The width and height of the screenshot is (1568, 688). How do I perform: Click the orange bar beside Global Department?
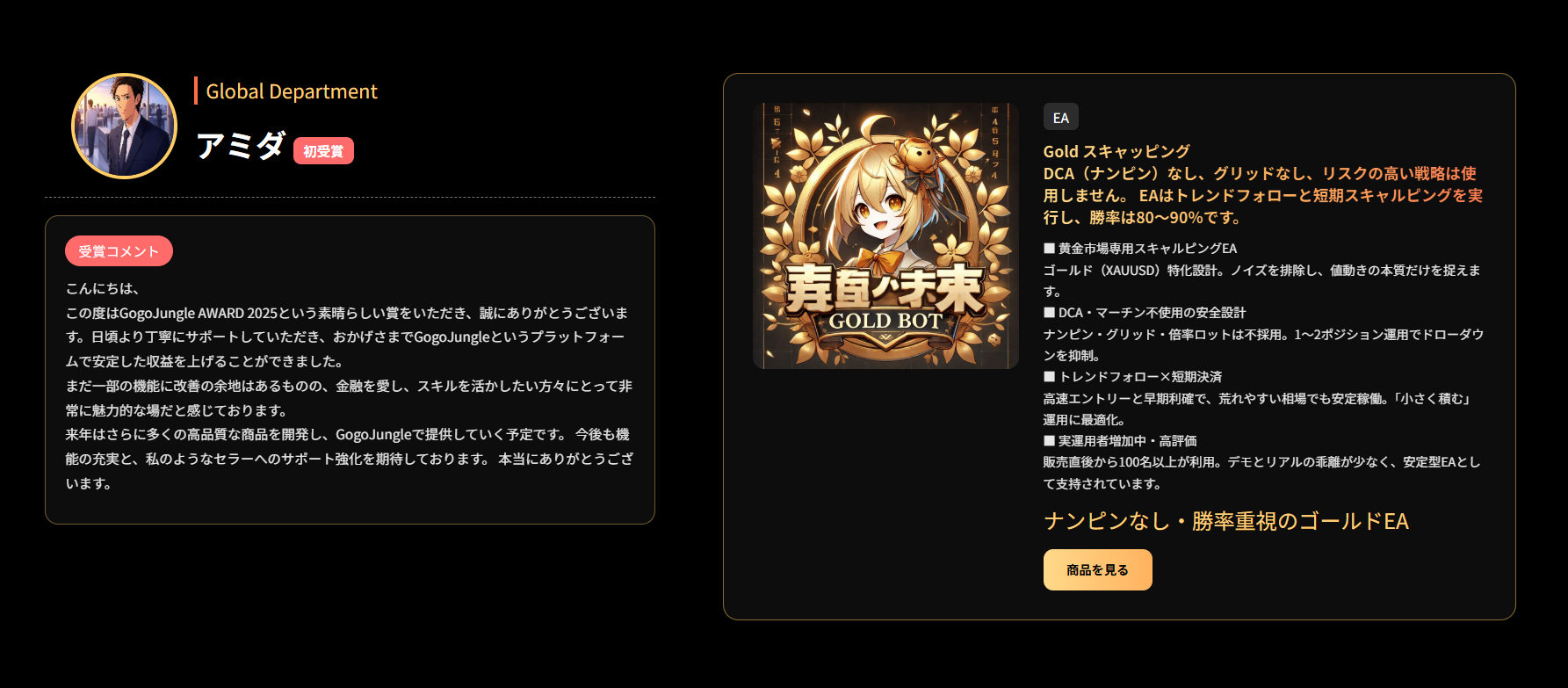click(x=196, y=91)
